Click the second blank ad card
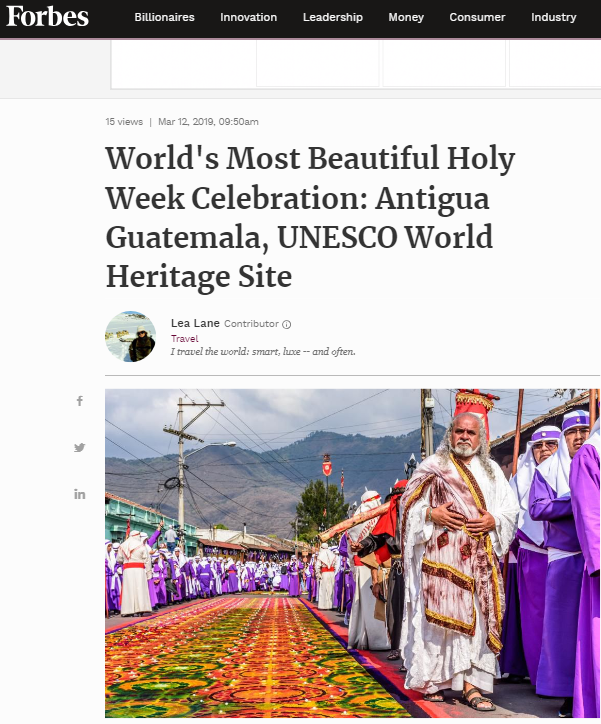This screenshot has height=724, width=601. point(318,64)
